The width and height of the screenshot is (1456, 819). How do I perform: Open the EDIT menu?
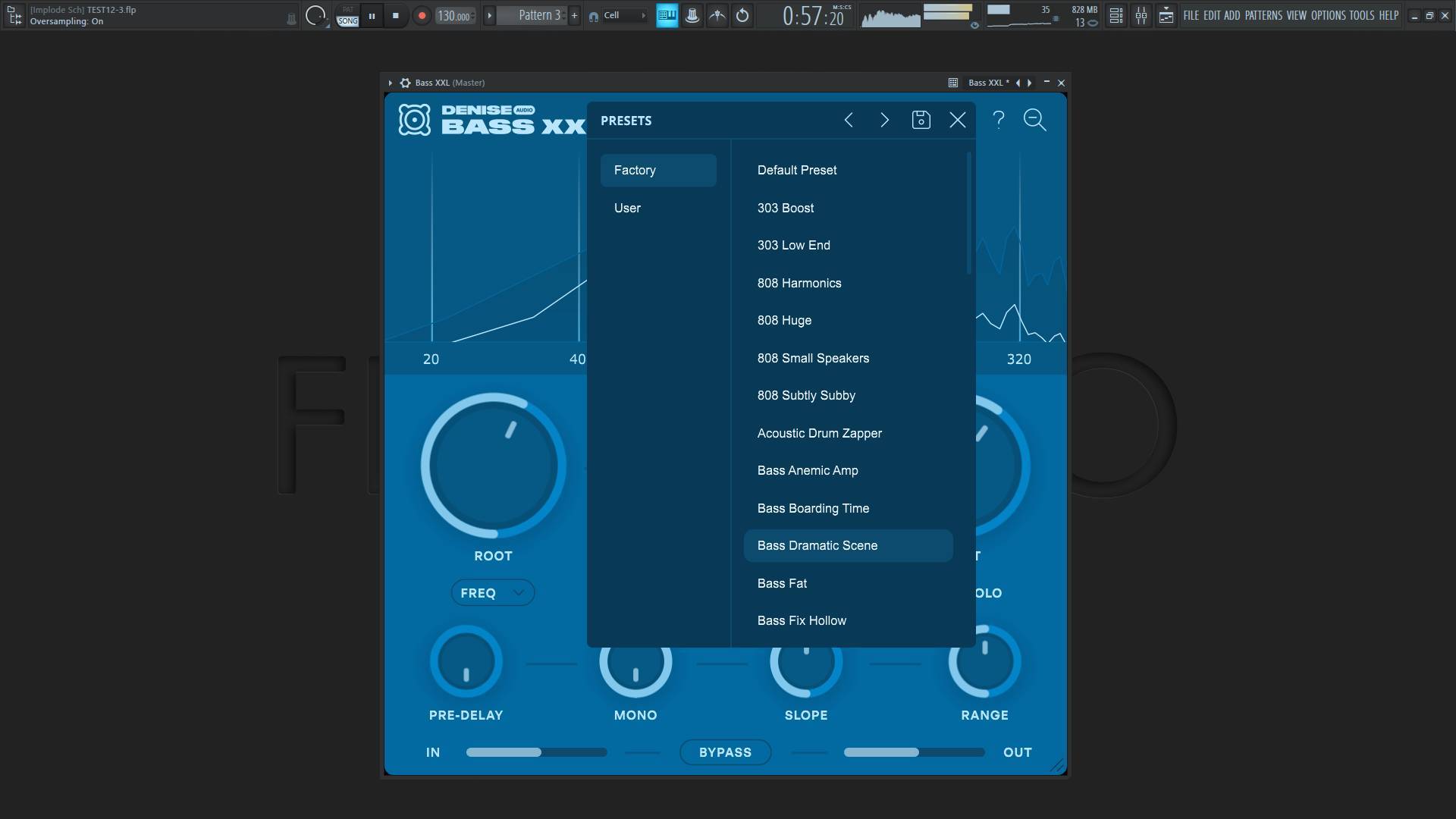coord(1212,15)
